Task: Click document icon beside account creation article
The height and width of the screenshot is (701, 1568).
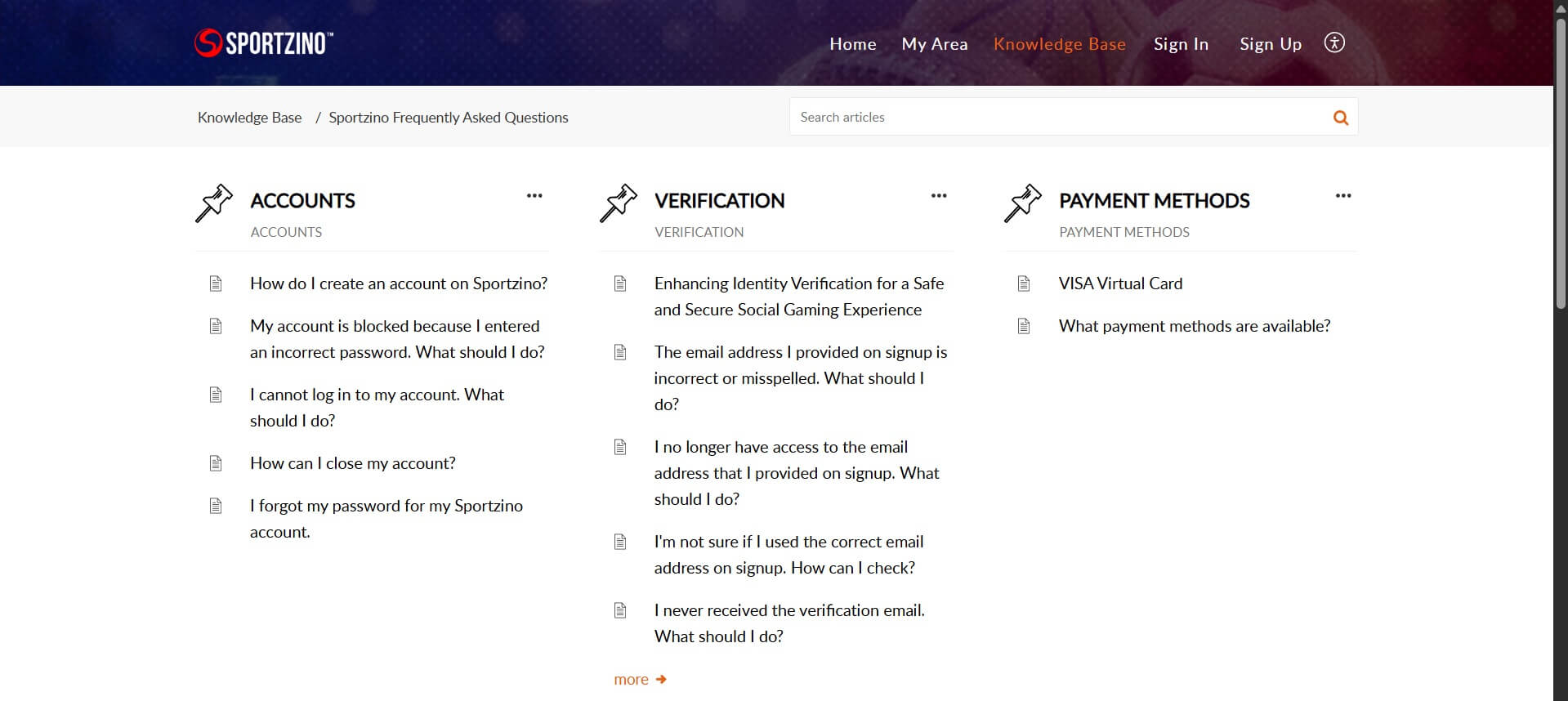Action: [x=216, y=284]
